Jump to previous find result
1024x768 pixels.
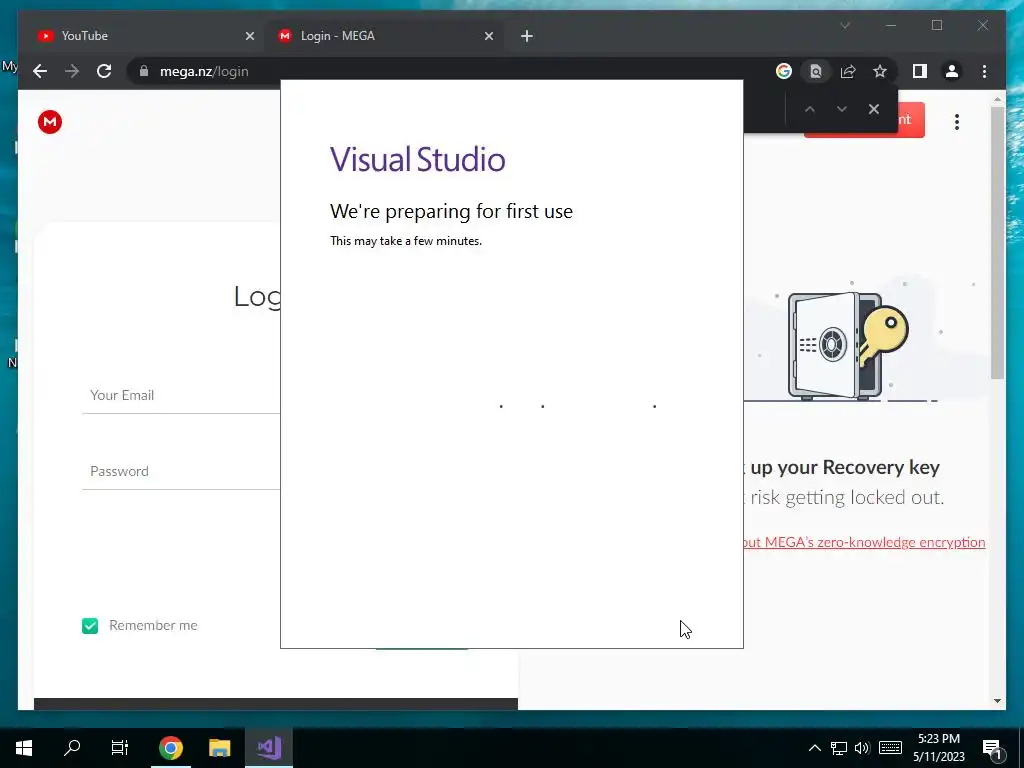(x=810, y=109)
